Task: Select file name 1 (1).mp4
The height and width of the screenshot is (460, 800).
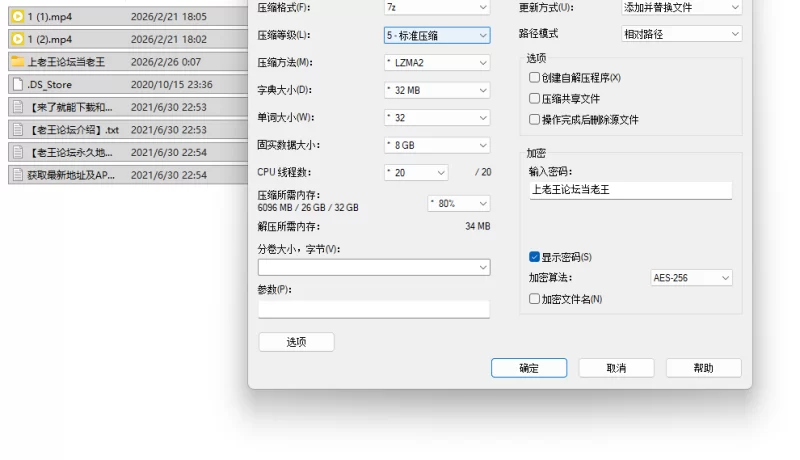Action: (x=50, y=17)
